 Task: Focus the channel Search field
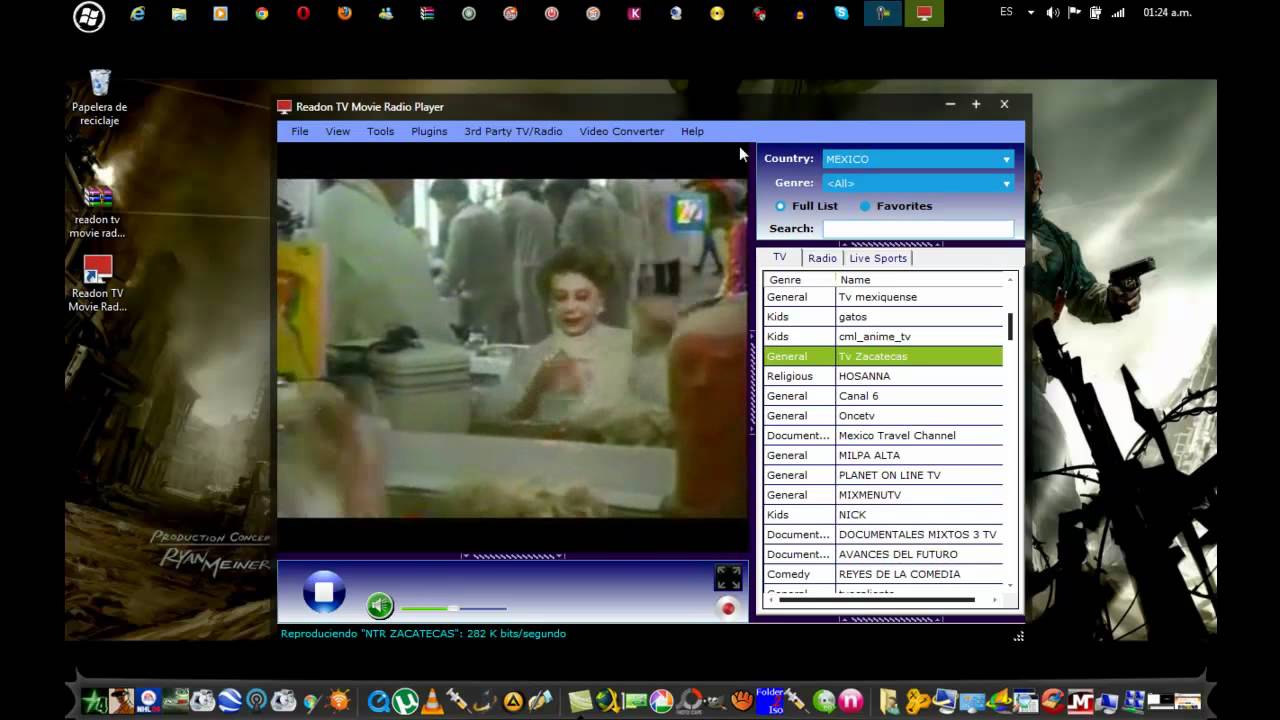tap(918, 229)
